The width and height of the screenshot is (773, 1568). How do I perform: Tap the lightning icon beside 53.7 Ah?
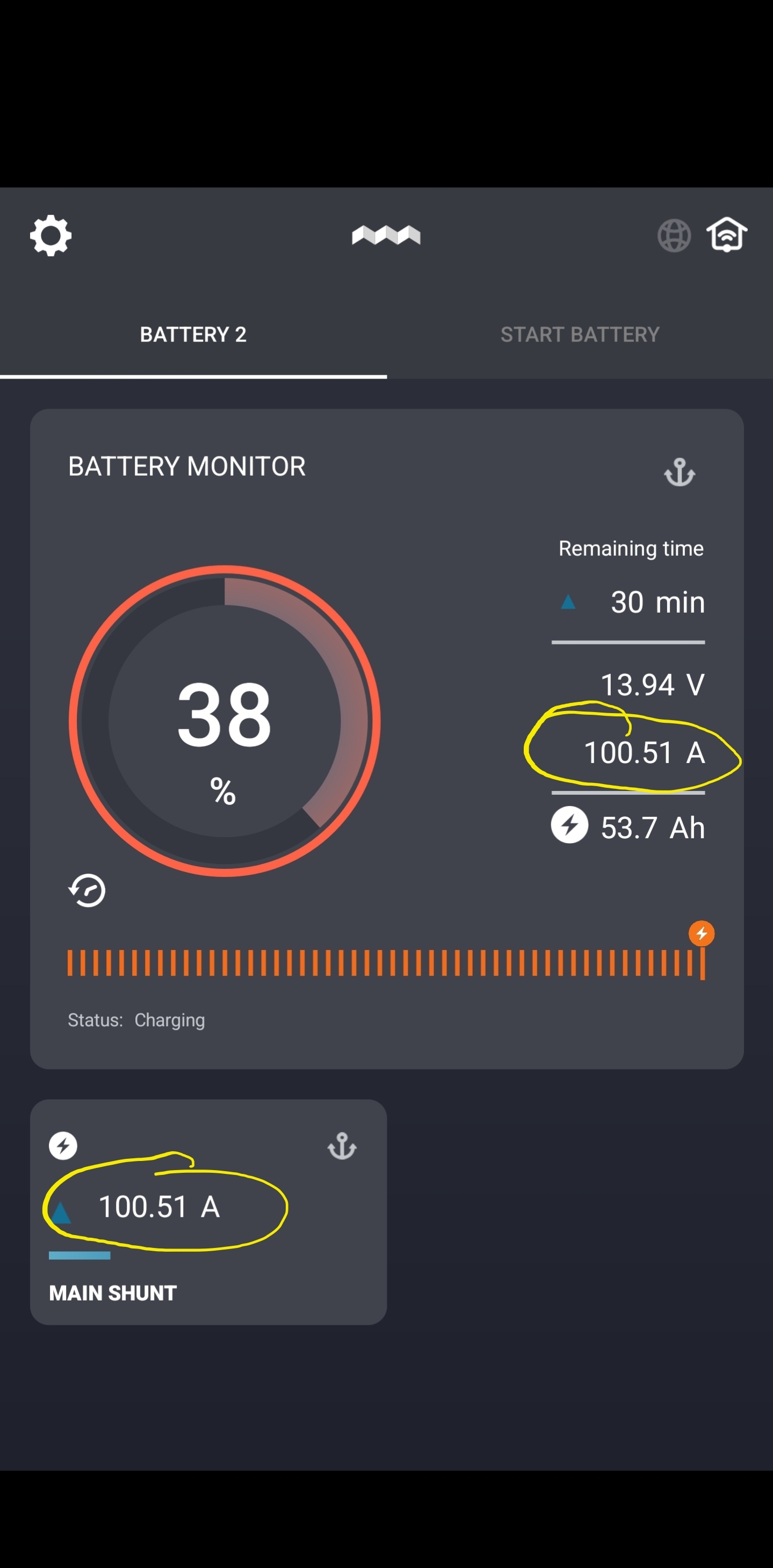[x=569, y=825]
